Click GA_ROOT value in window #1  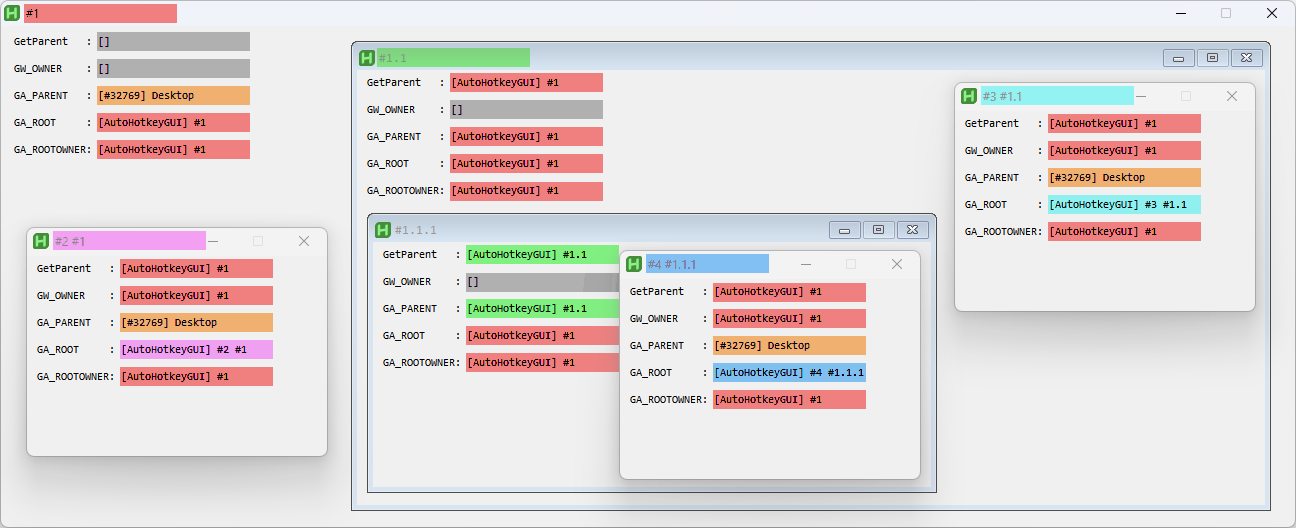pos(173,123)
